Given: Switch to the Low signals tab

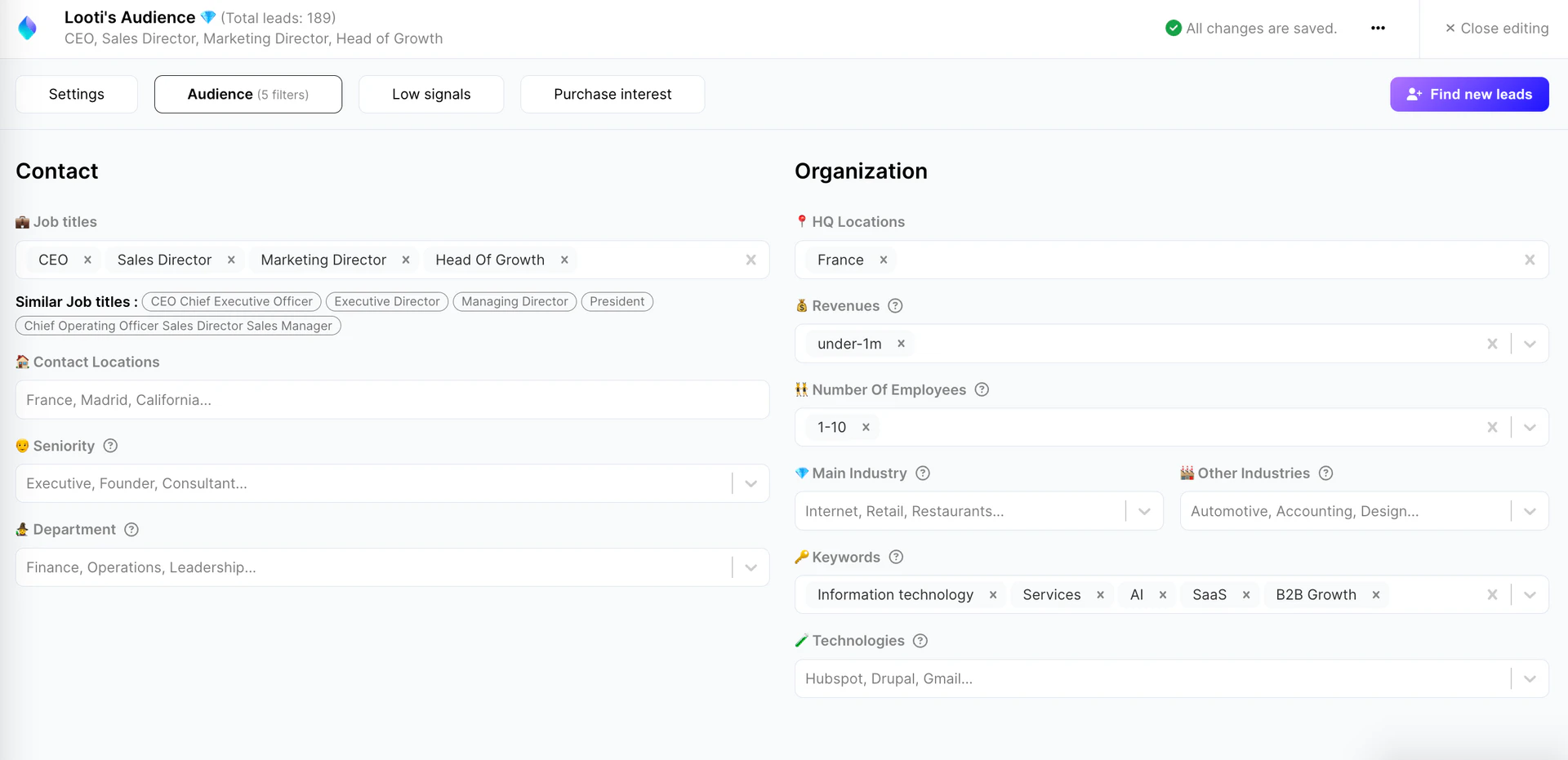Looking at the screenshot, I should pos(431,94).
